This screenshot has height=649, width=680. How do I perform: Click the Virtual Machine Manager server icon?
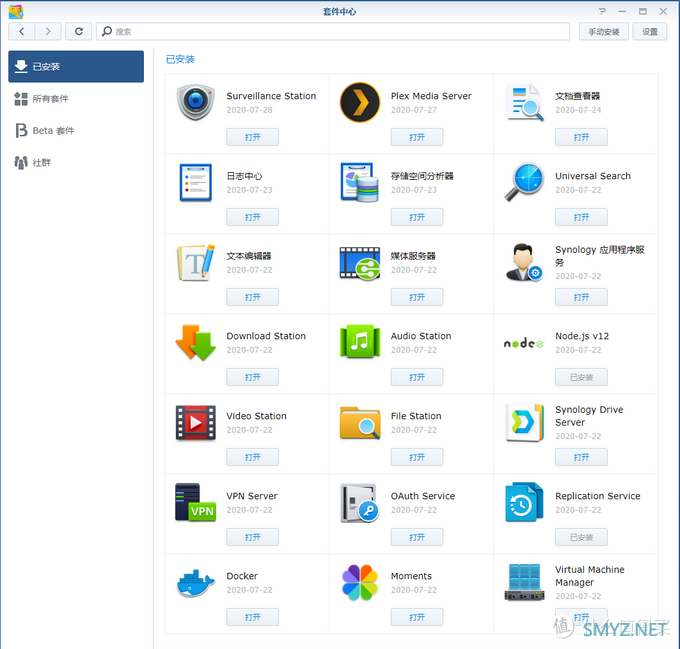524,582
